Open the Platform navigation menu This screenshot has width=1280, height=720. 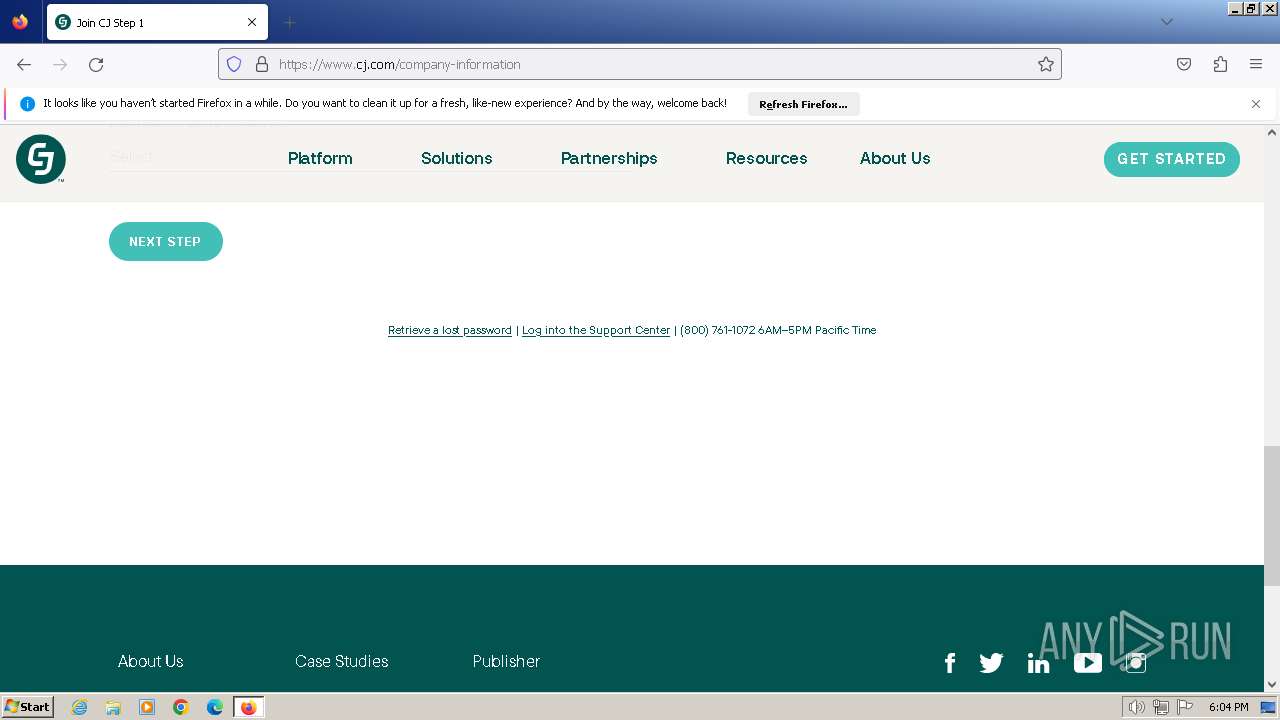320,158
